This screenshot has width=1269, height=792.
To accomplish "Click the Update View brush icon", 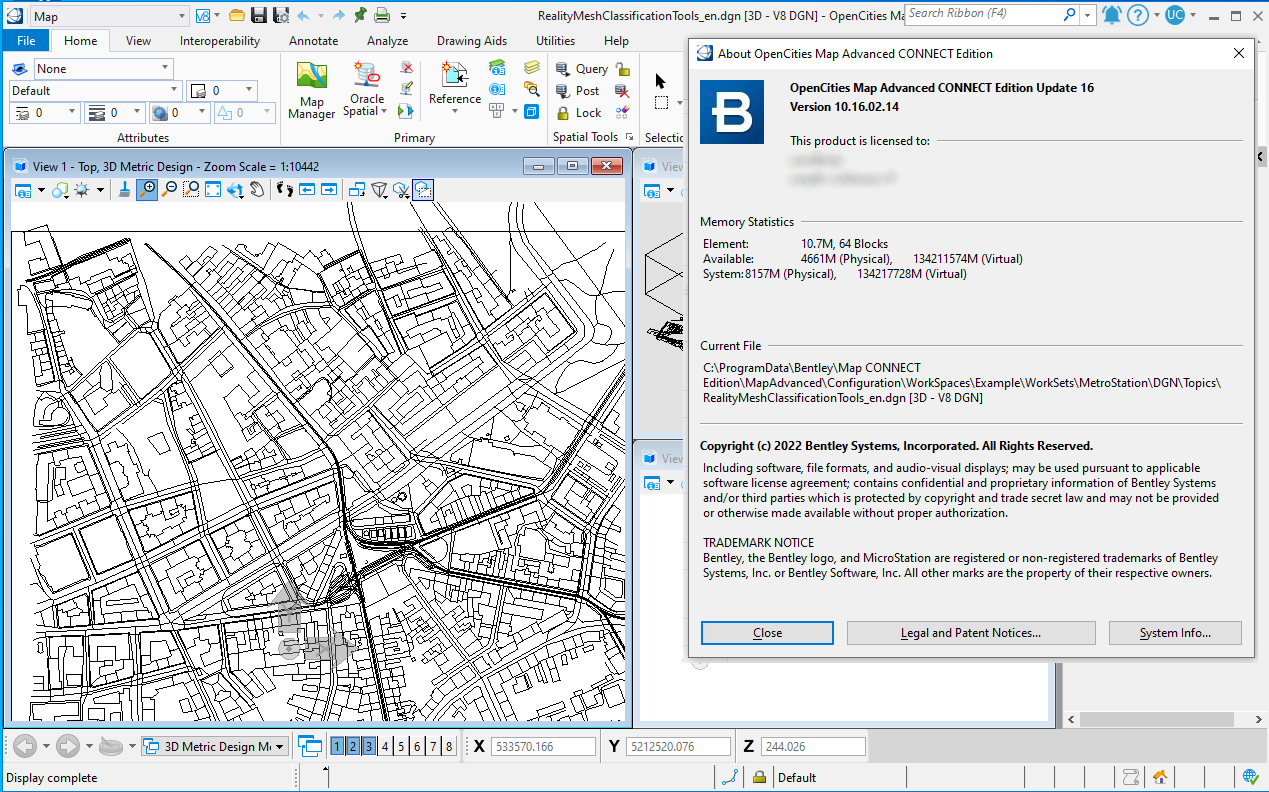I will (x=124, y=189).
